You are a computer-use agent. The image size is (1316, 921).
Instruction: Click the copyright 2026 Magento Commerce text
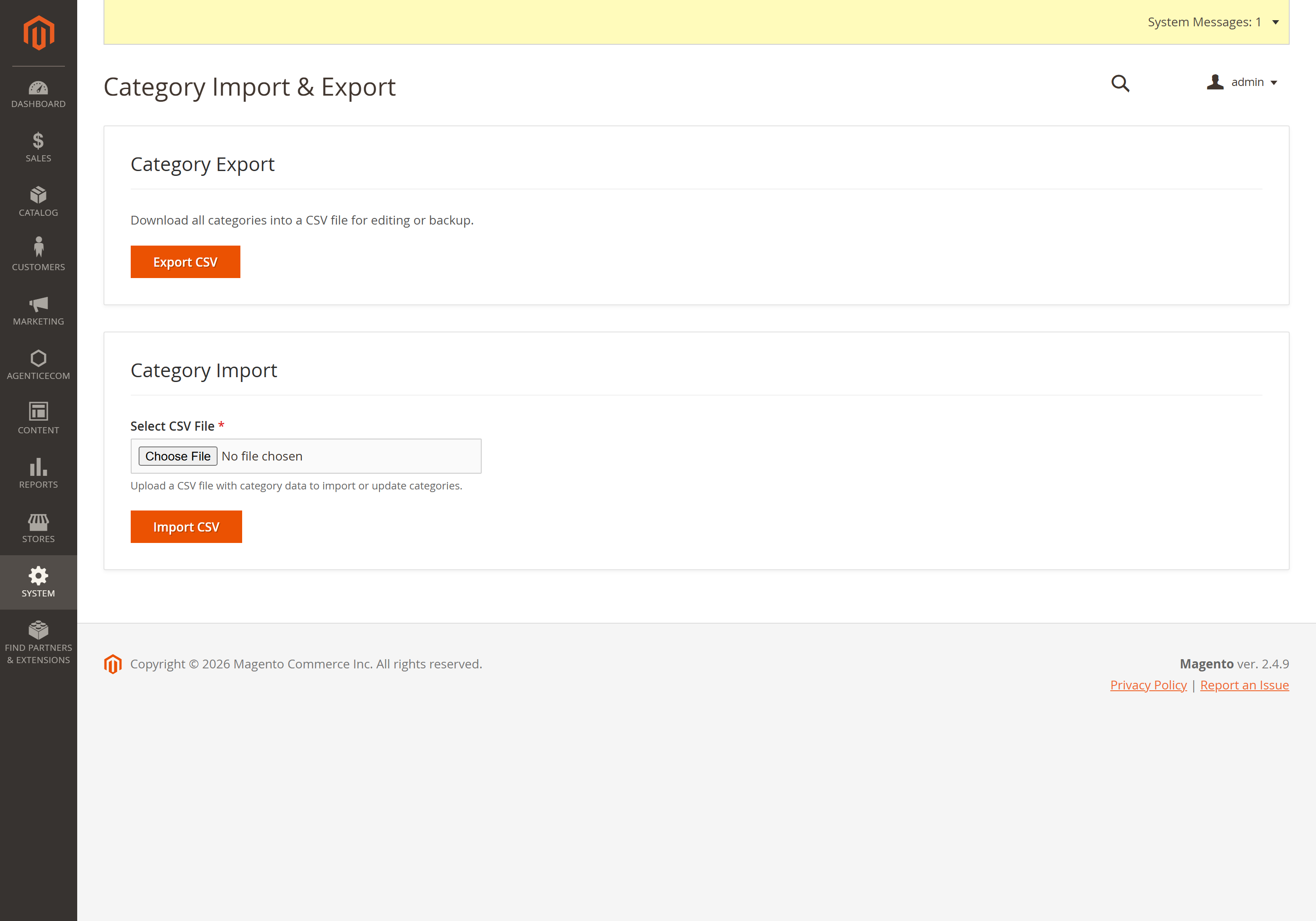coord(306,664)
